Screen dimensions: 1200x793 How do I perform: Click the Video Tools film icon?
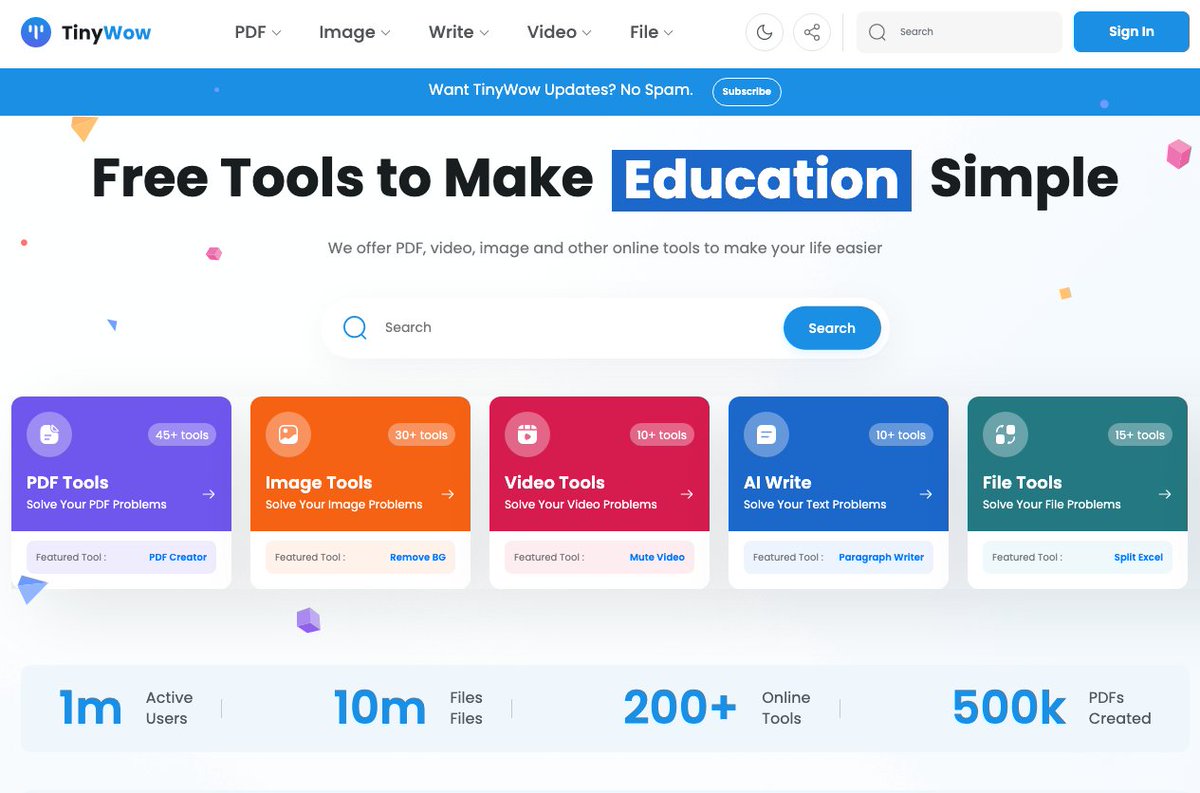tap(527, 434)
